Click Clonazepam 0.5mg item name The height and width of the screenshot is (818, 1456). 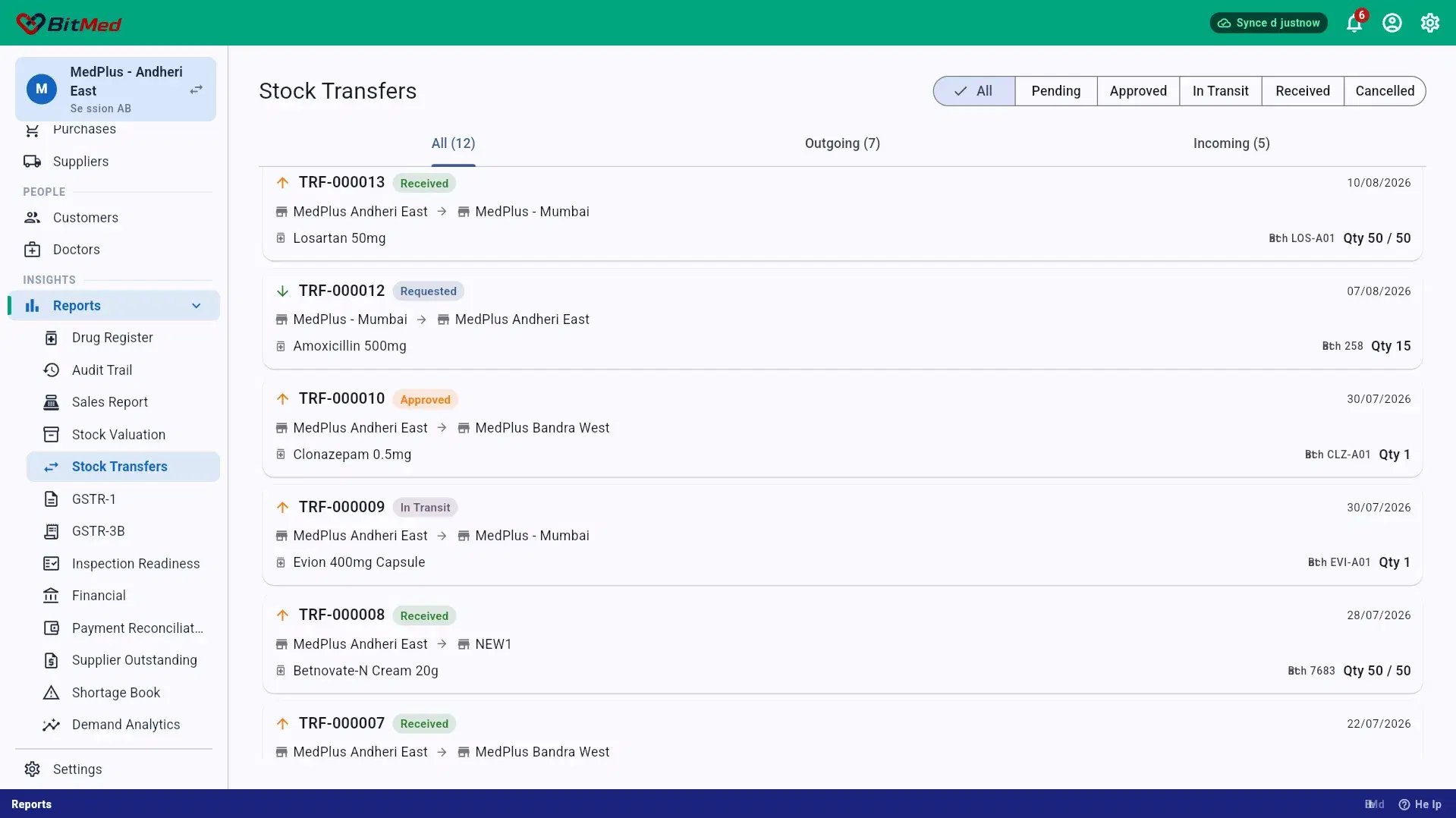pos(352,455)
